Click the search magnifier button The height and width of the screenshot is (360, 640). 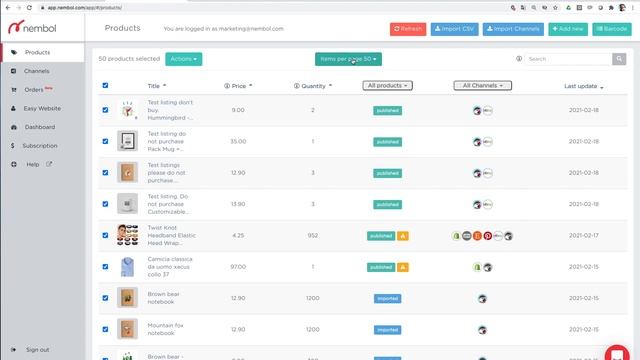619,59
